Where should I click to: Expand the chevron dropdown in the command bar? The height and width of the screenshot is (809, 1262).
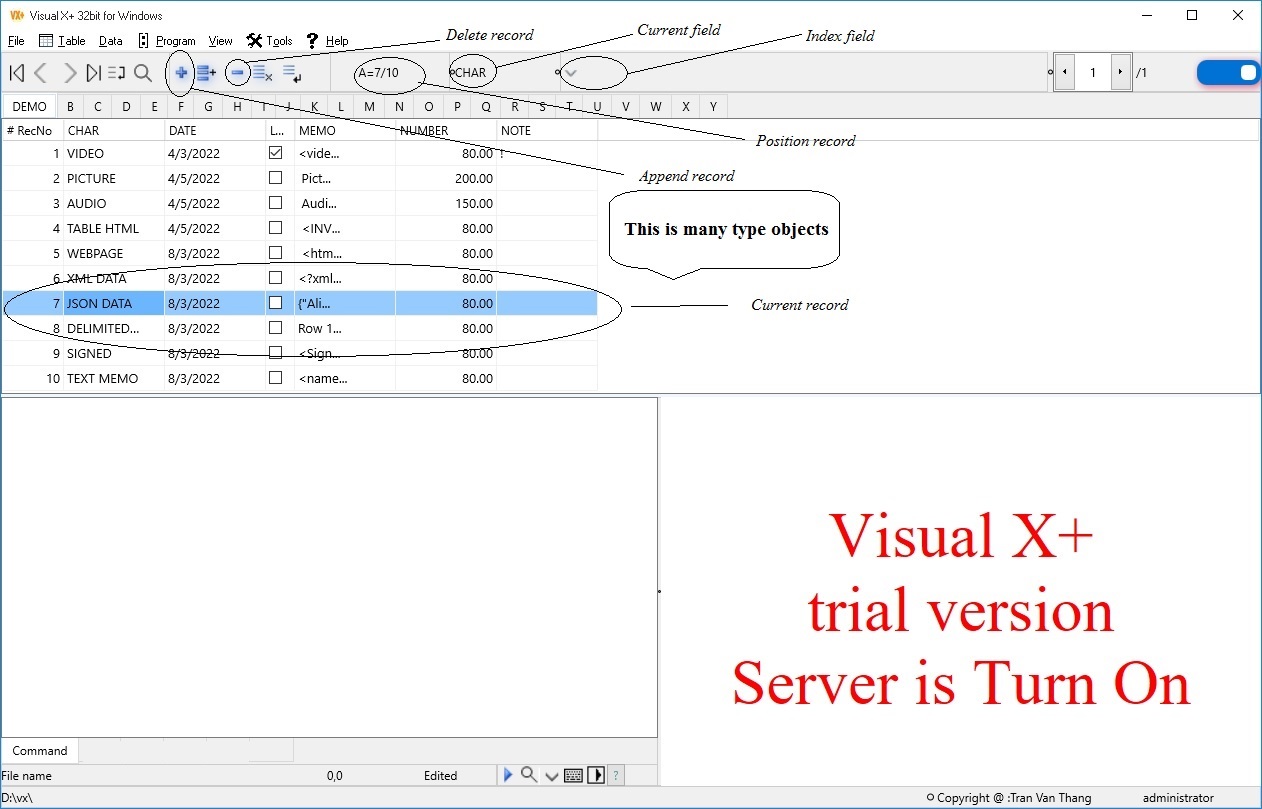tap(551, 776)
